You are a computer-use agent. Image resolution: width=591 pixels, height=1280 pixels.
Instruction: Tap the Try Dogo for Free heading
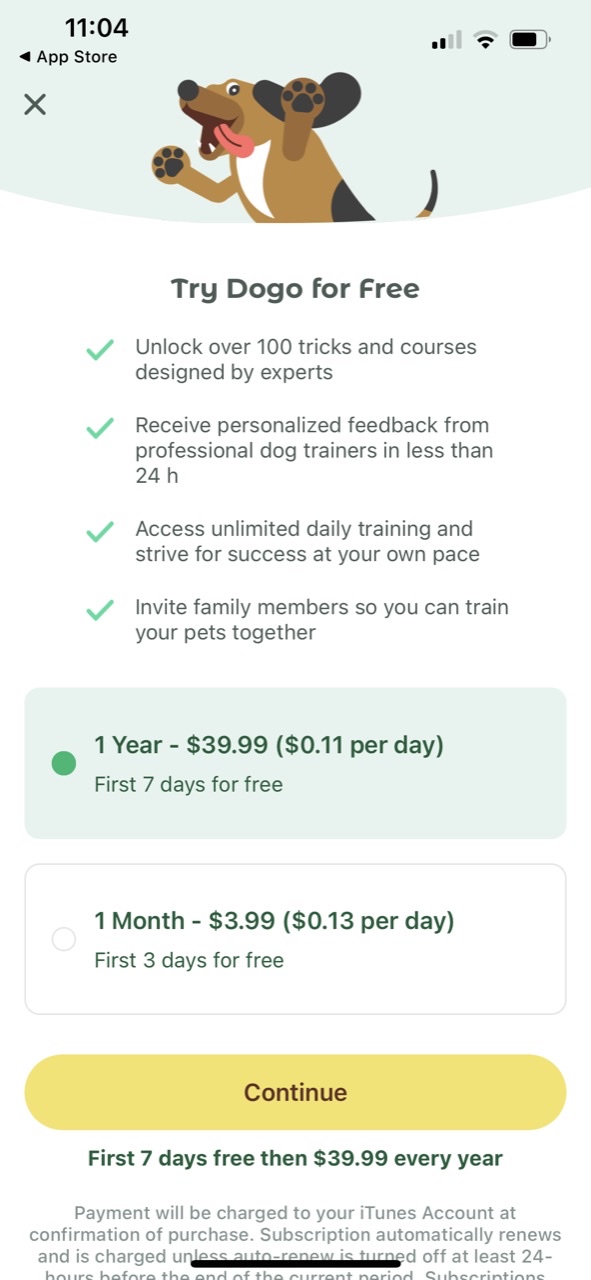pyautogui.click(x=295, y=288)
